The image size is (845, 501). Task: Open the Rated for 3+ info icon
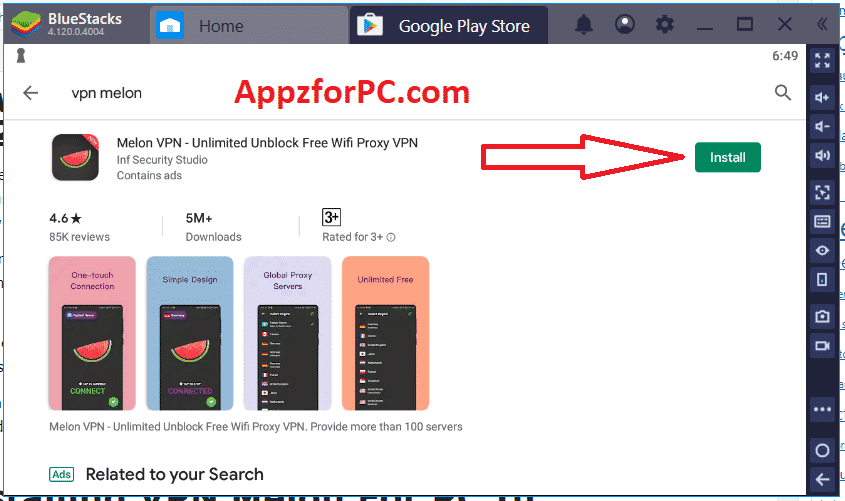click(391, 237)
